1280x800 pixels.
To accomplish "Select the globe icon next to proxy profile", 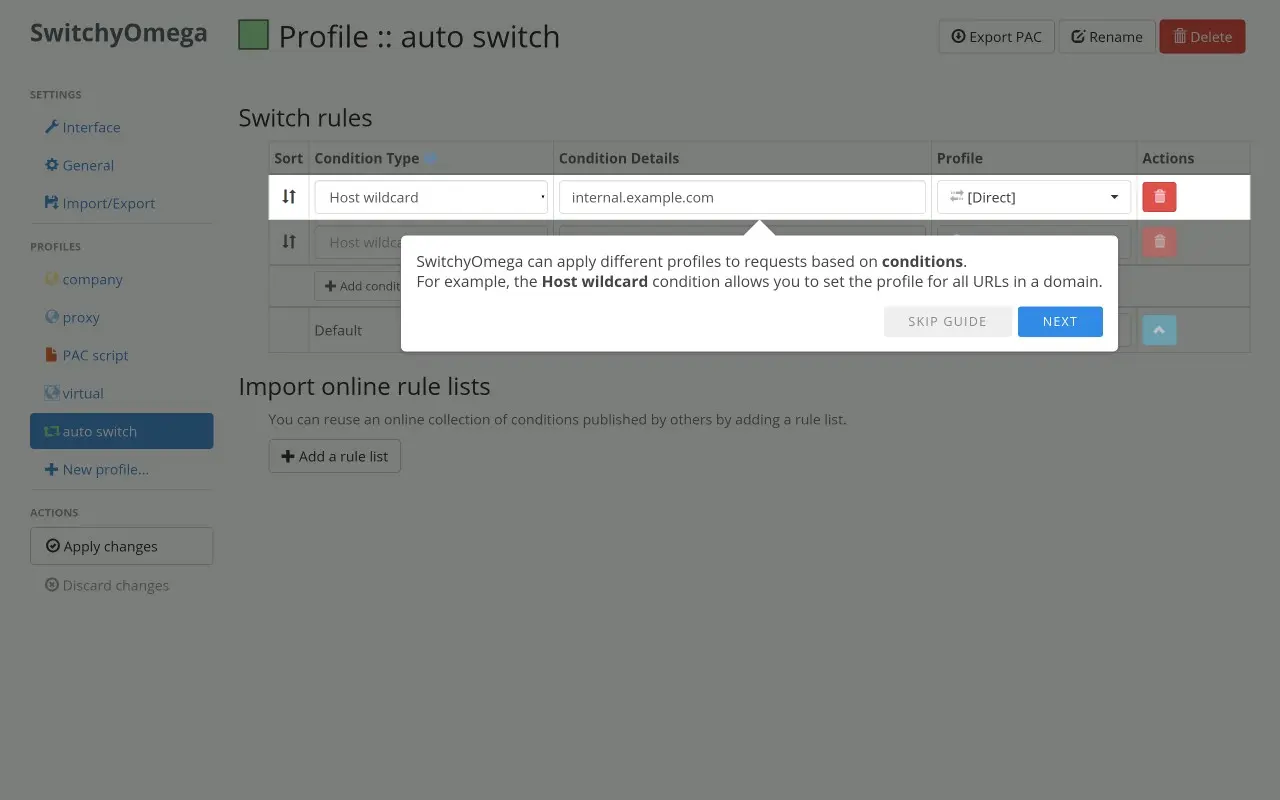I will coord(51,317).
